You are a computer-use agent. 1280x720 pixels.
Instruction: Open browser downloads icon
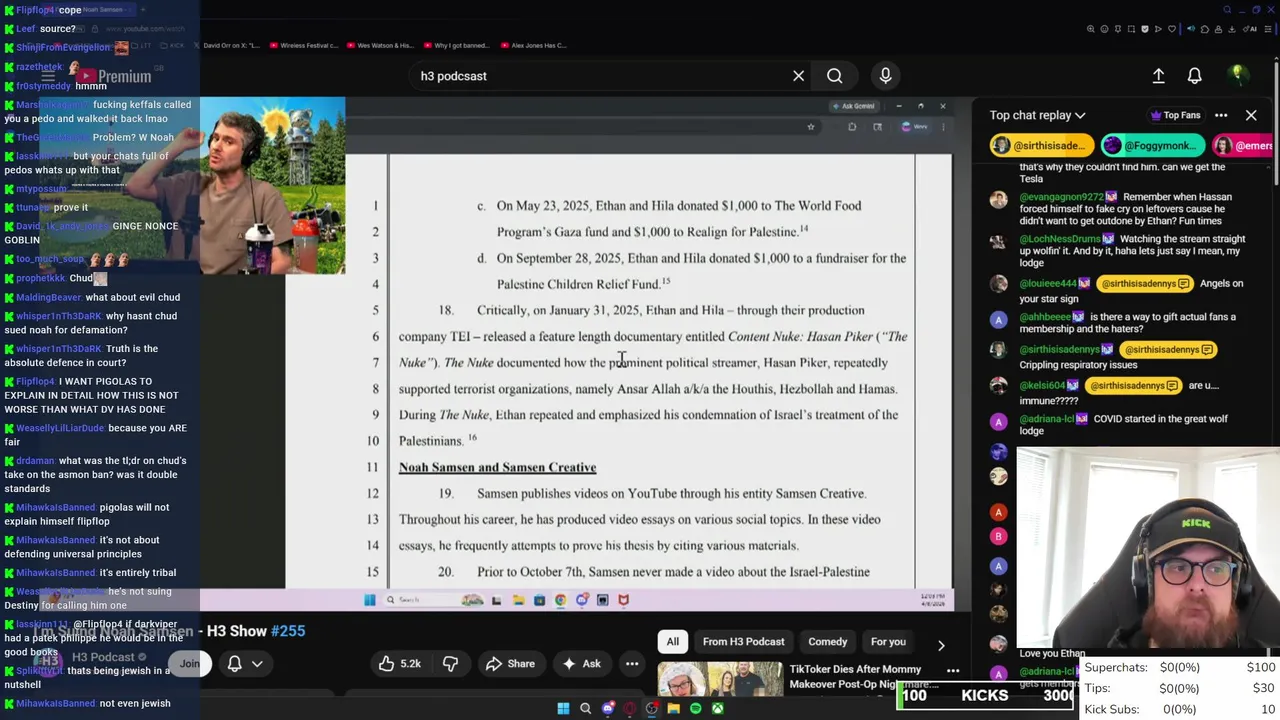click(1232, 29)
